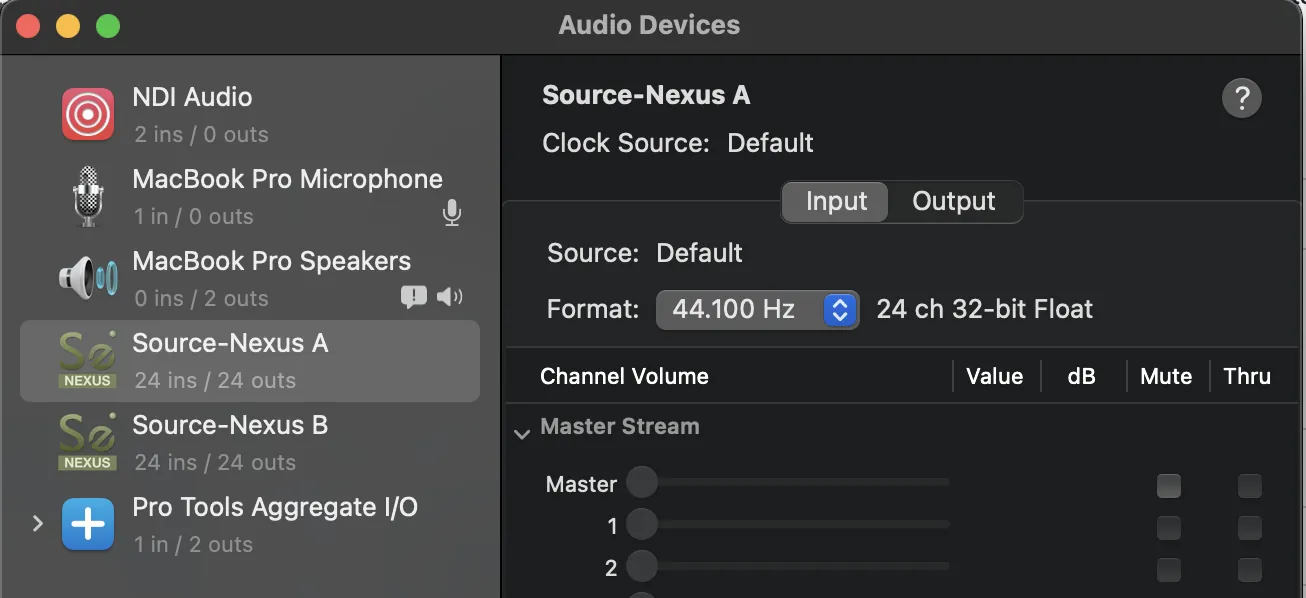Select MacBook Pro Microphone in device list
This screenshot has width=1306, height=598.
(250, 196)
